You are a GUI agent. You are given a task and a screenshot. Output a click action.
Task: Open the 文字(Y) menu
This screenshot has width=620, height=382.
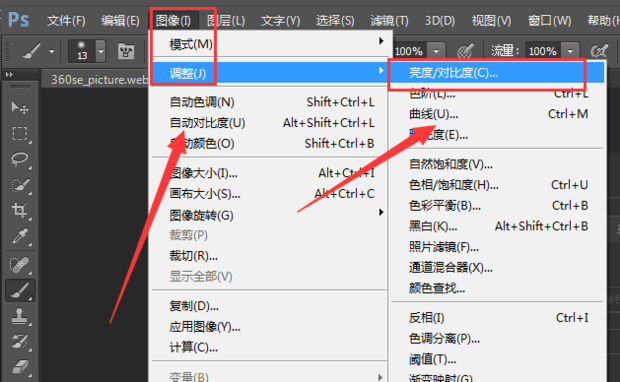click(280, 20)
